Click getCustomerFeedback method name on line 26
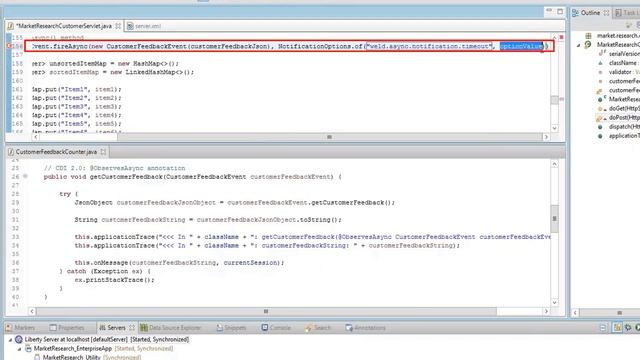640x360 pixels. coord(126,177)
